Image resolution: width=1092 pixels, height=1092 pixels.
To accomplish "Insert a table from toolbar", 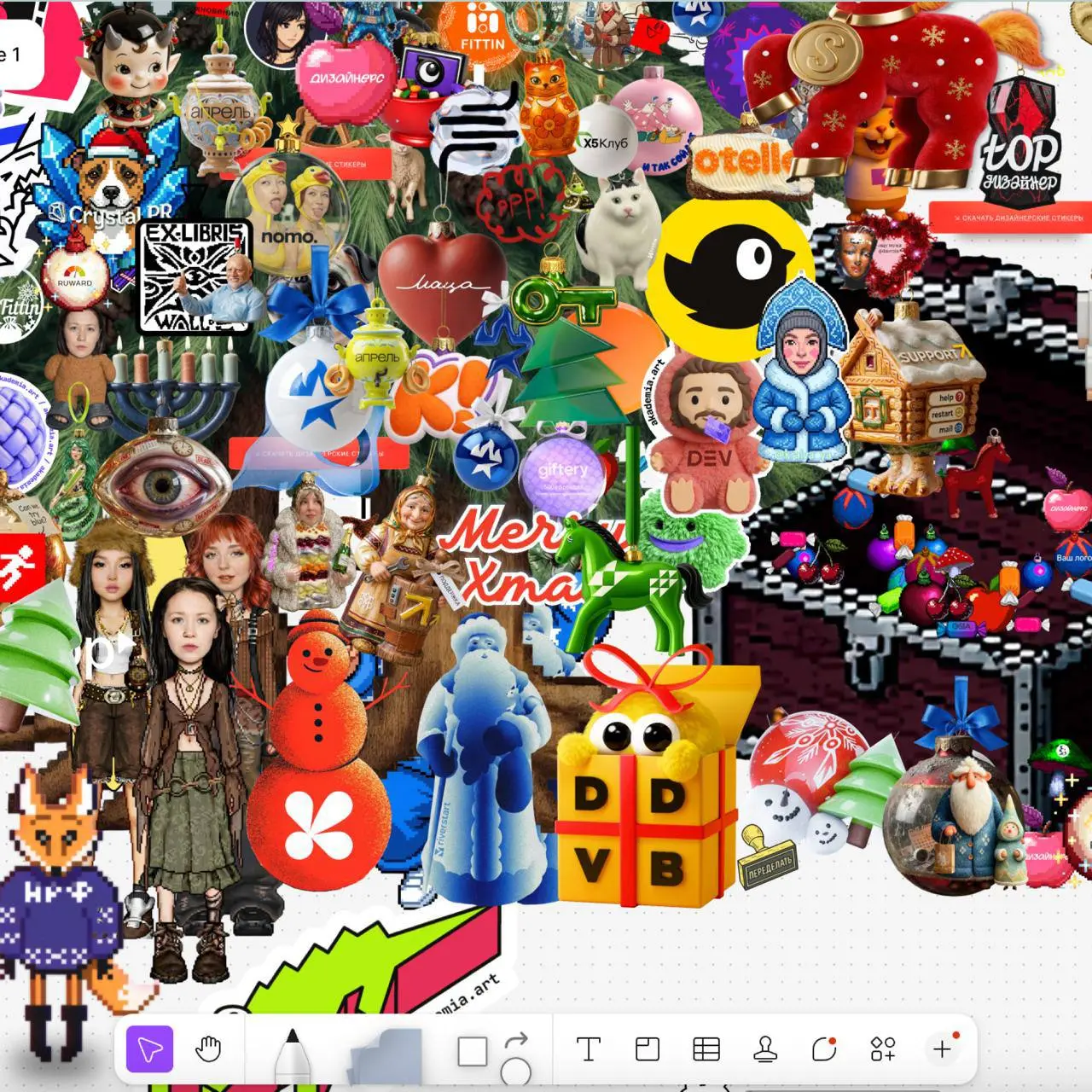I will click(x=706, y=1048).
